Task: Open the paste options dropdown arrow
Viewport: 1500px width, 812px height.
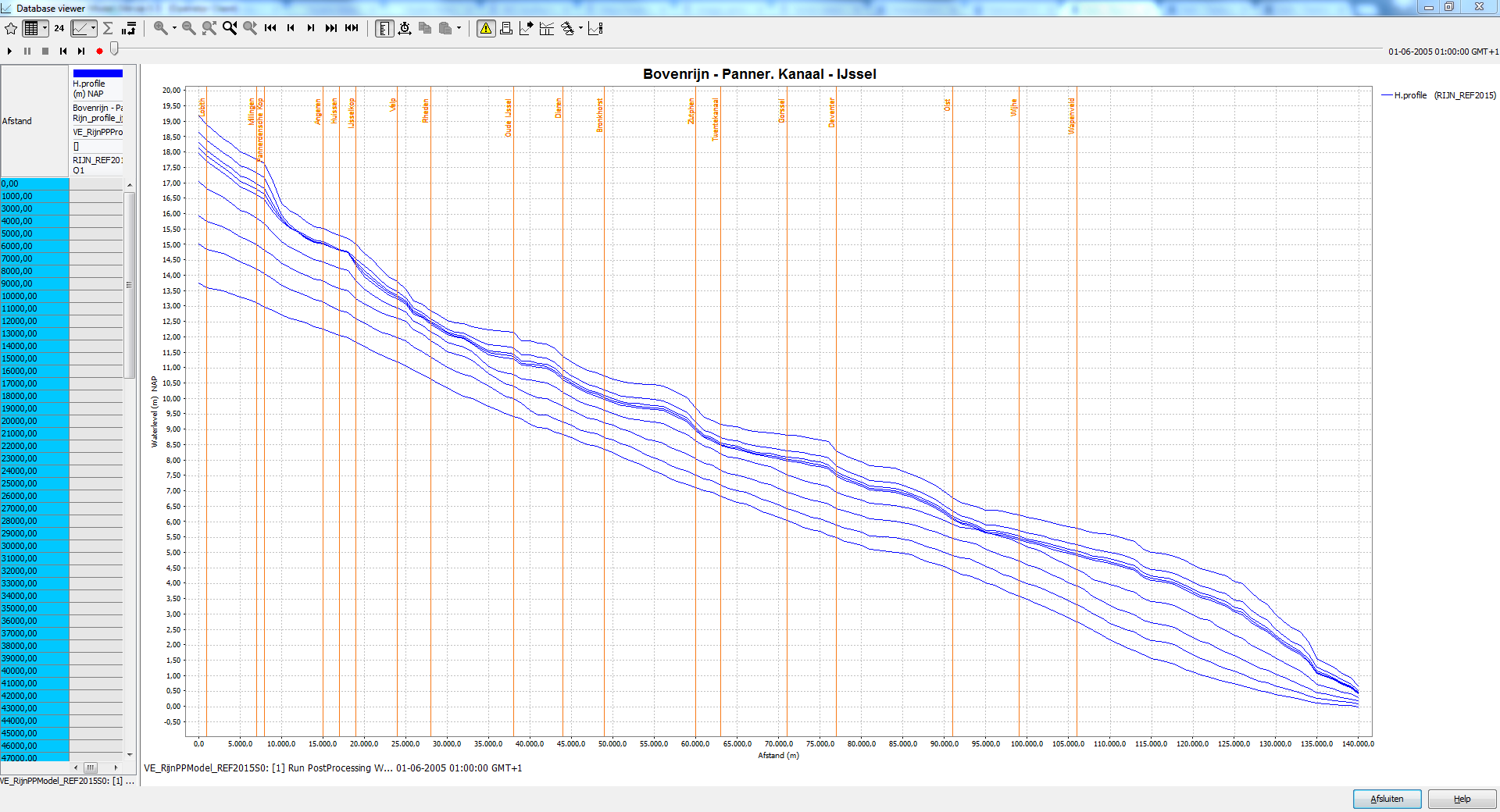Action: [x=459, y=28]
